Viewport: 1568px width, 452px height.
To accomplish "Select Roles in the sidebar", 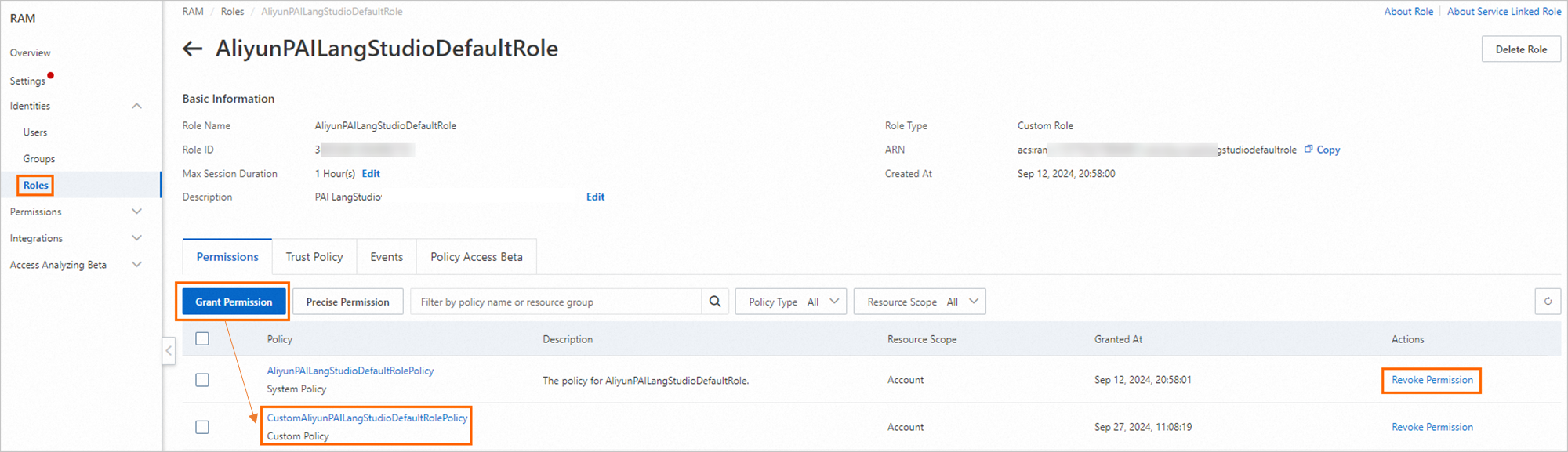I will (36, 185).
